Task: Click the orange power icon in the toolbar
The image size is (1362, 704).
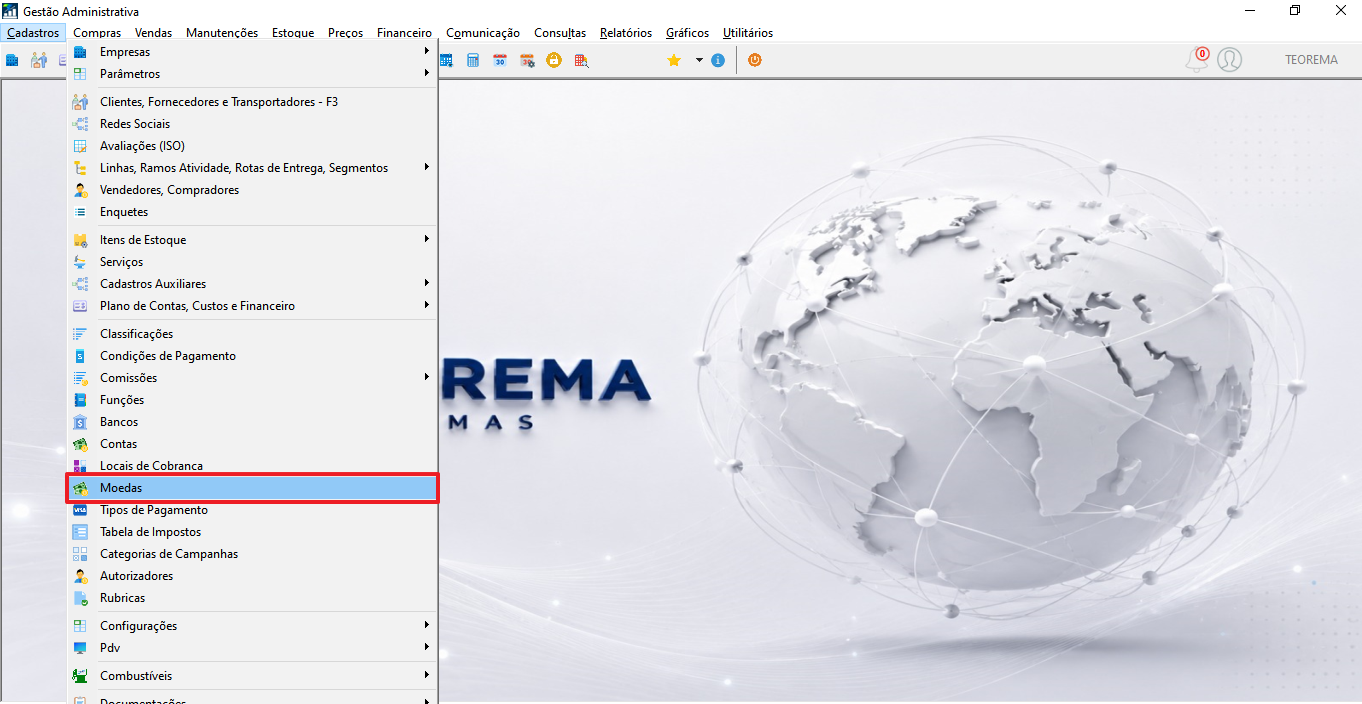Action: pos(754,60)
